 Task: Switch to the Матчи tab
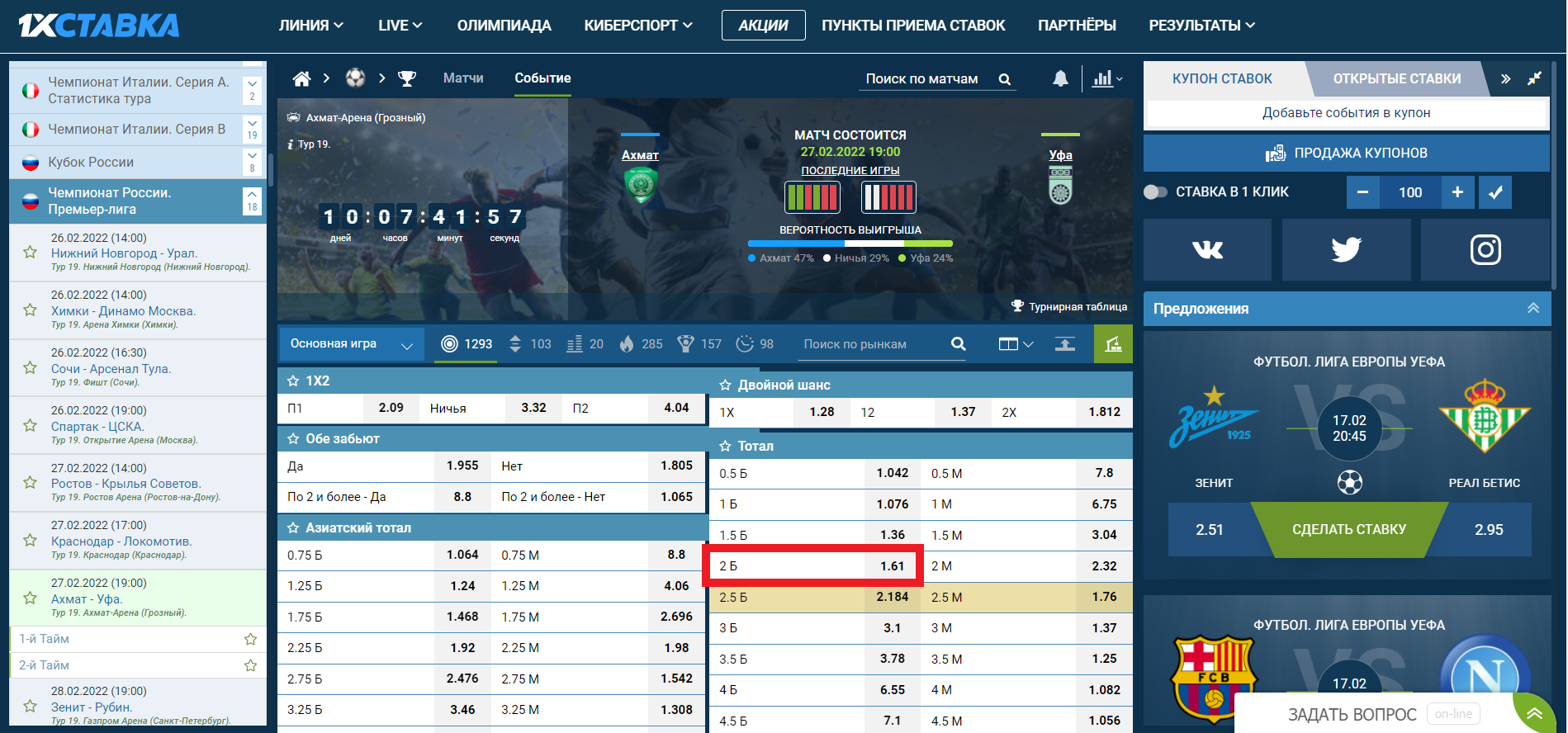click(x=463, y=78)
